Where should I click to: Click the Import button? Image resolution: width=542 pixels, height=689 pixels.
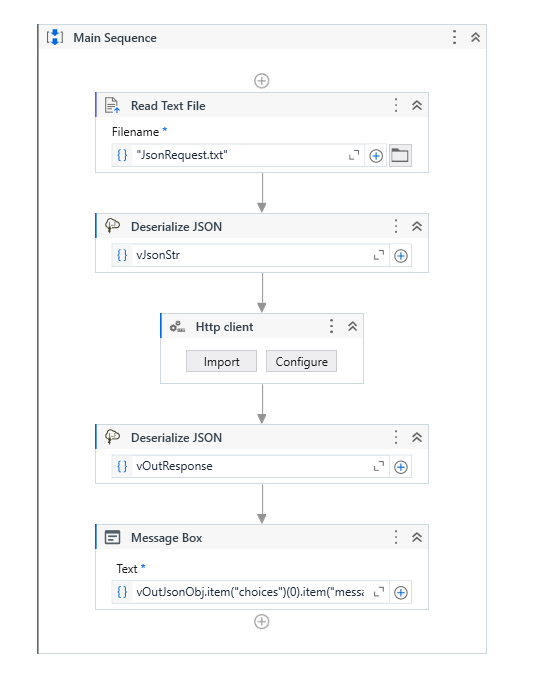pos(221,361)
